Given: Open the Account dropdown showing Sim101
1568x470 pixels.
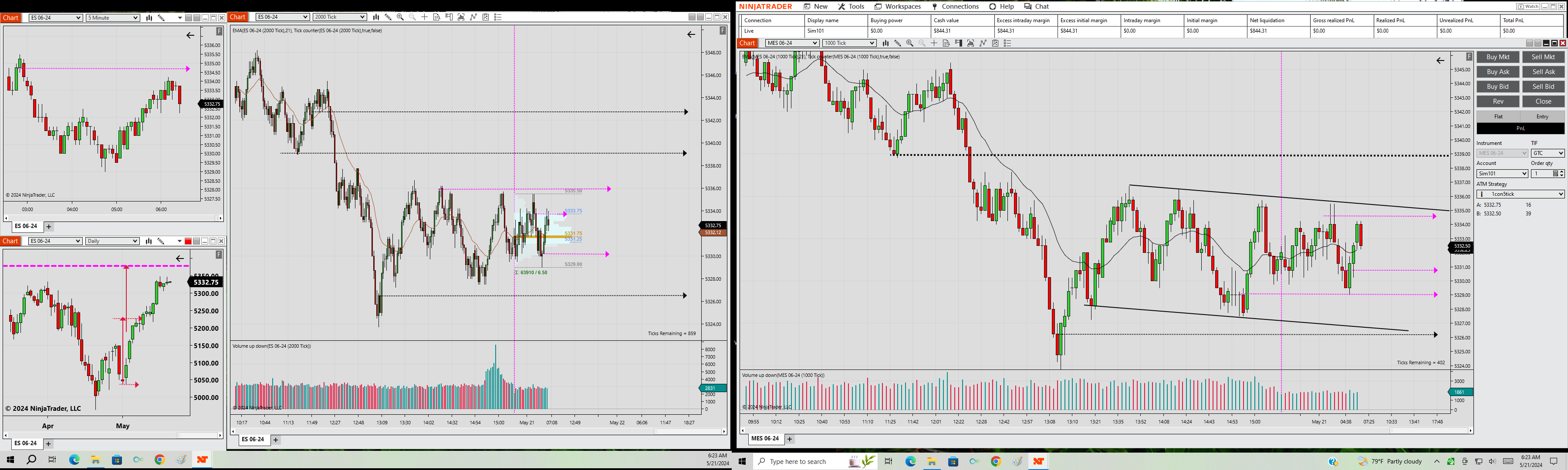Looking at the screenshot, I should click(1502, 174).
